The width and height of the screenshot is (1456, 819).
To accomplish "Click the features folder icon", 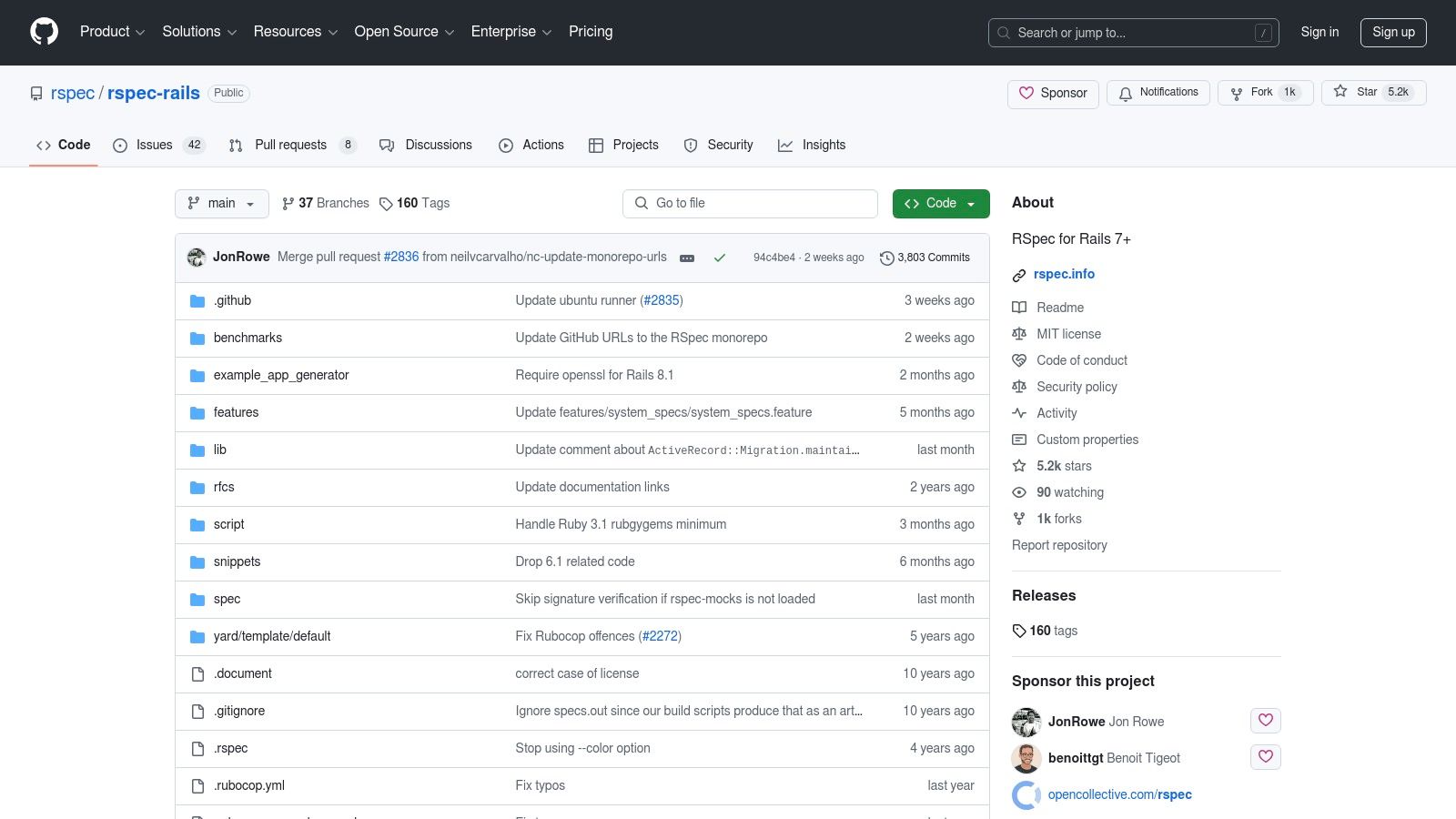I will pyautogui.click(x=197, y=413).
